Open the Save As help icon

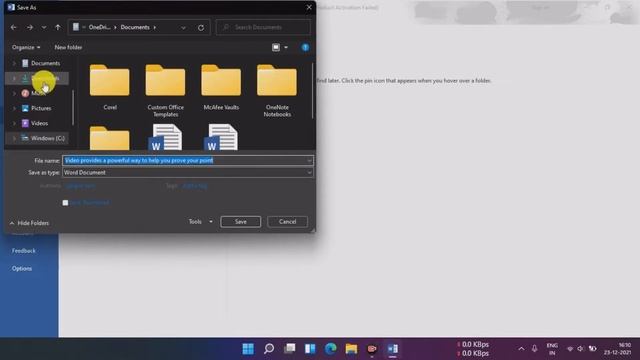click(x=305, y=47)
